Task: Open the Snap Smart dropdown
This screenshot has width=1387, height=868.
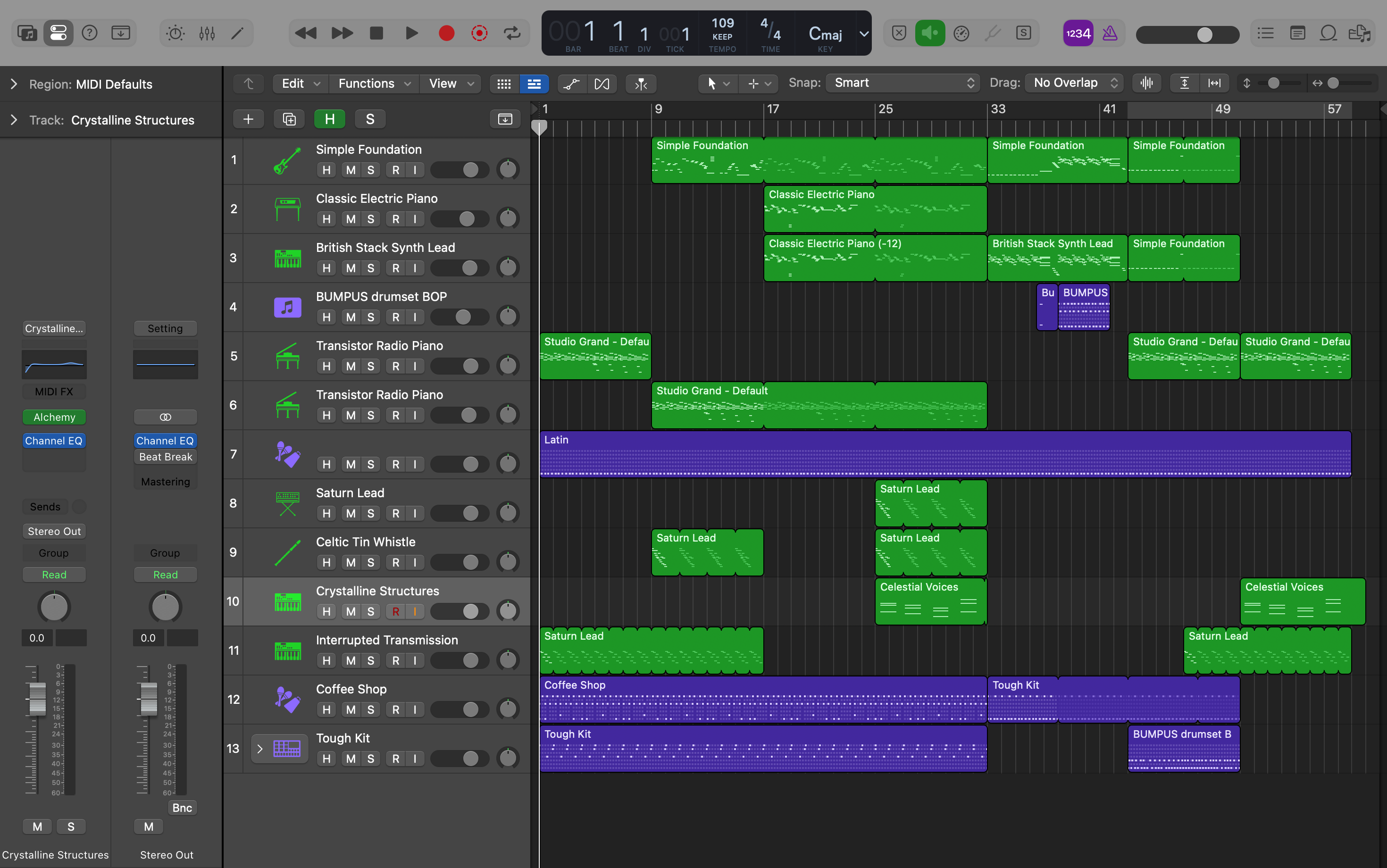Action: coord(903,83)
